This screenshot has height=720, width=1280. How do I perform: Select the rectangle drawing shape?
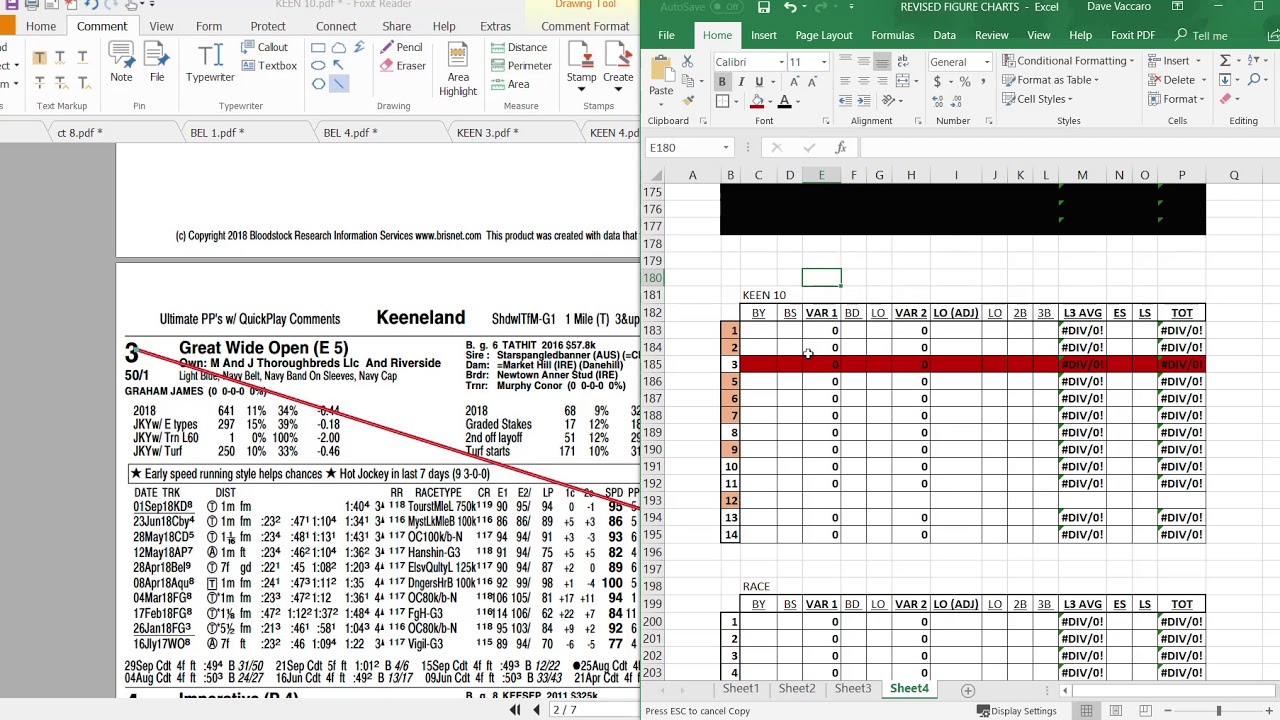point(318,47)
